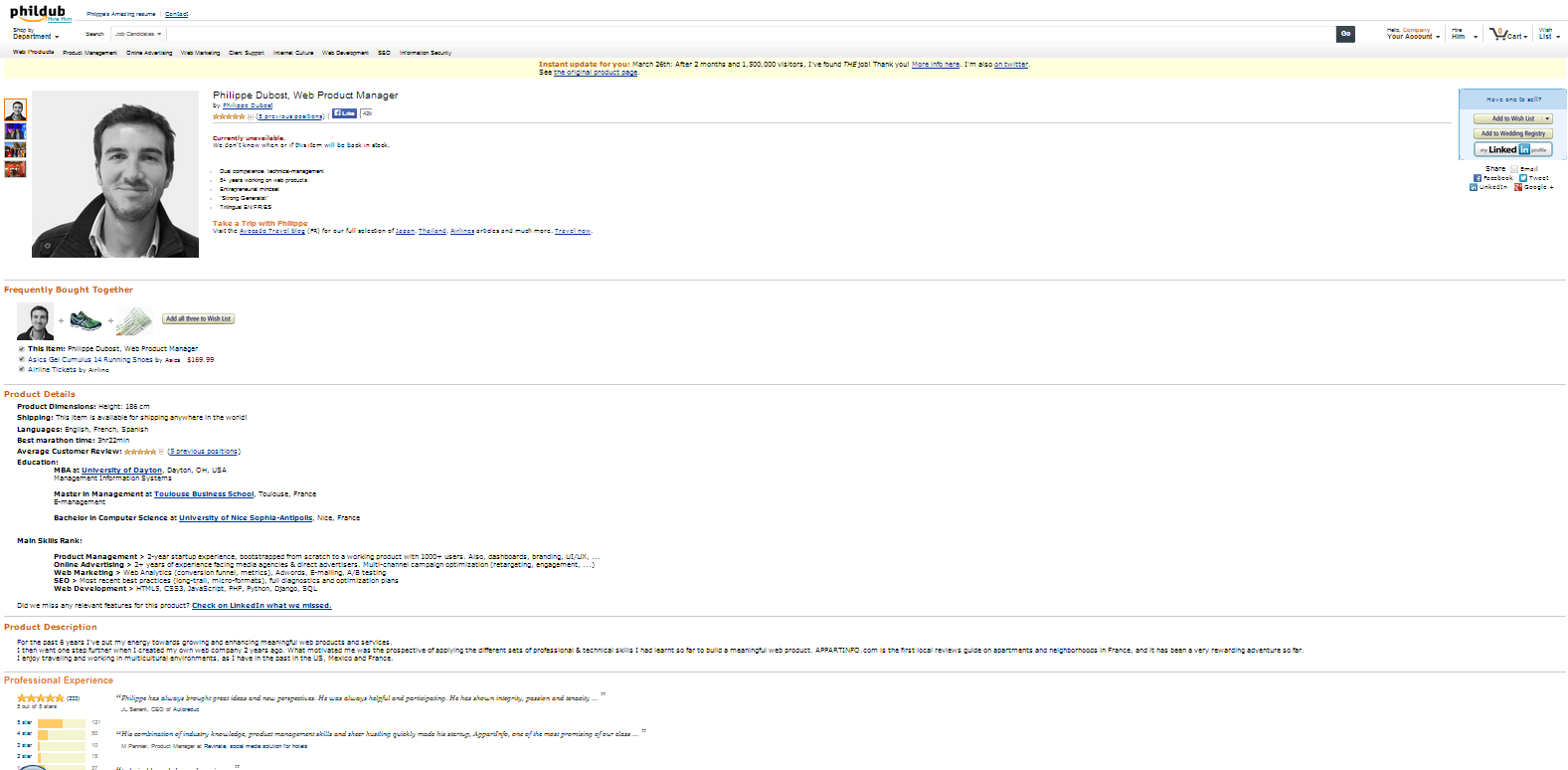Open the Web Development category
1568x770 pixels.
coord(345,53)
